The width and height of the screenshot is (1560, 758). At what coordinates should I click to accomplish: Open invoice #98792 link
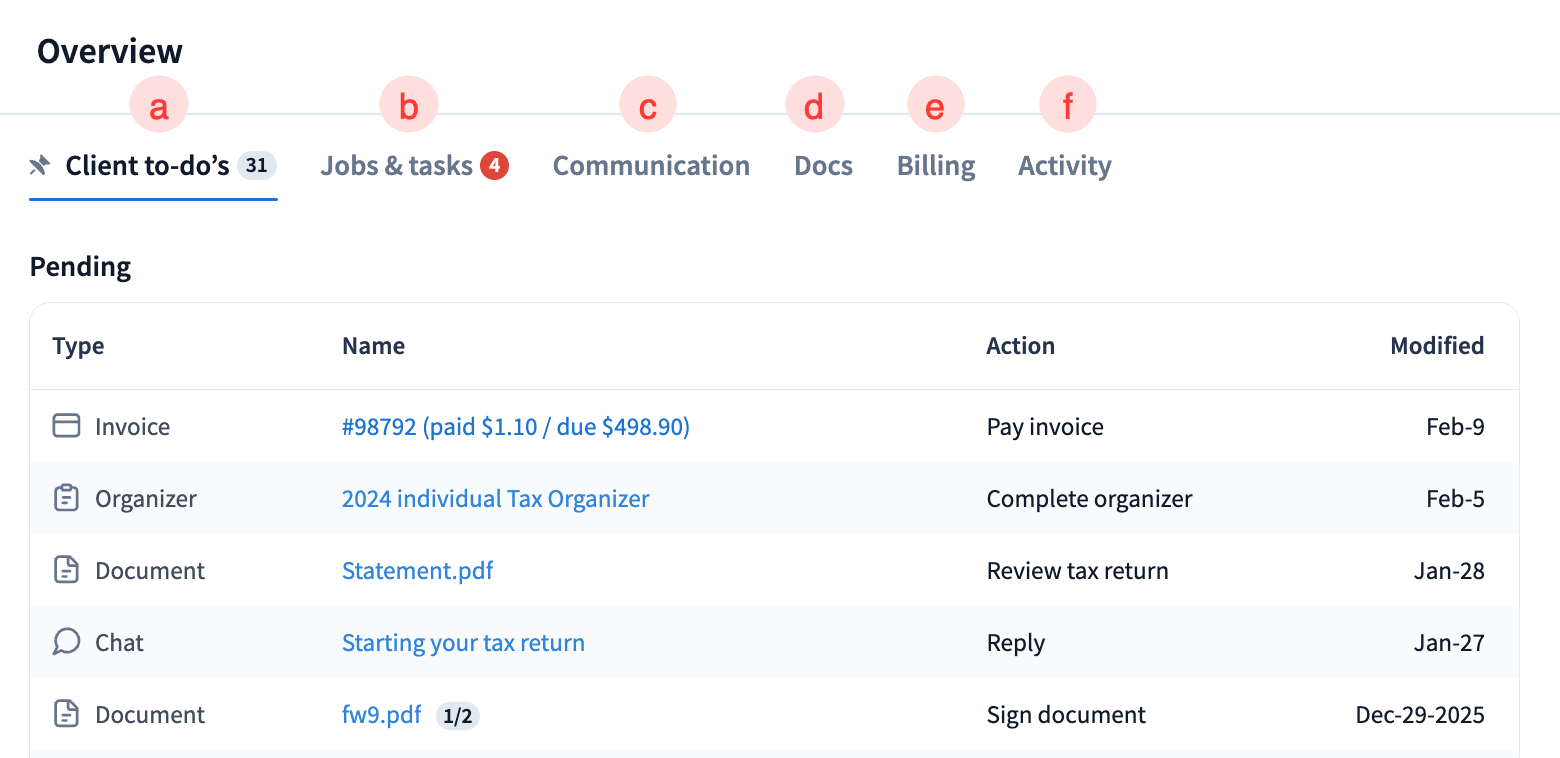click(516, 427)
